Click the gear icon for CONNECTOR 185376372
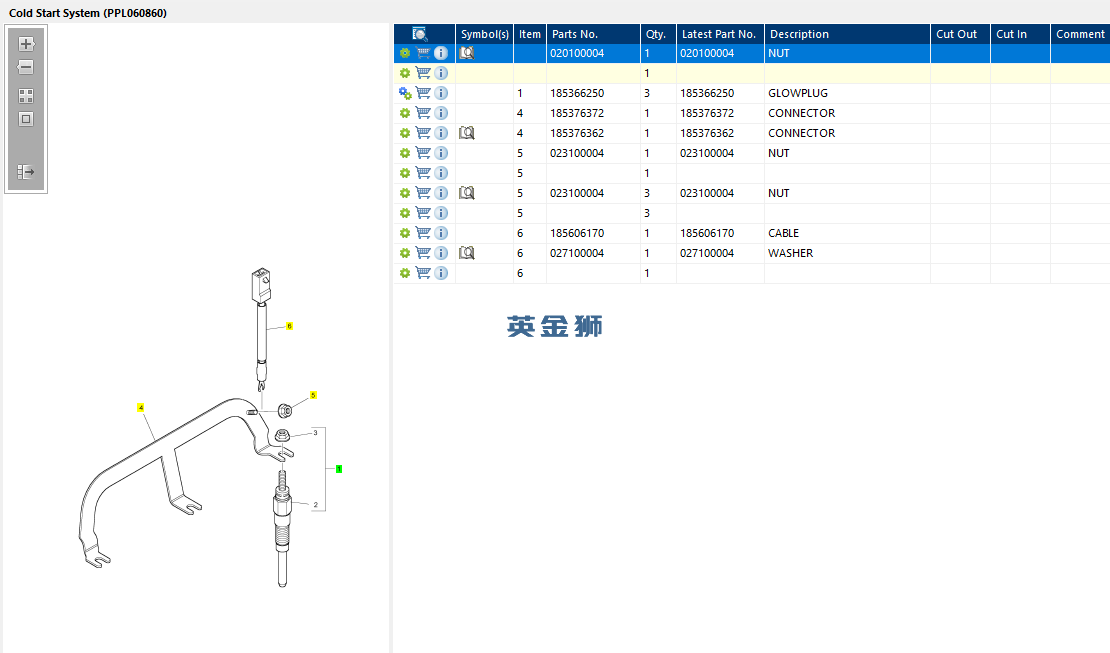The height and width of the screenshot is (653, 1110). pos(405,113)
